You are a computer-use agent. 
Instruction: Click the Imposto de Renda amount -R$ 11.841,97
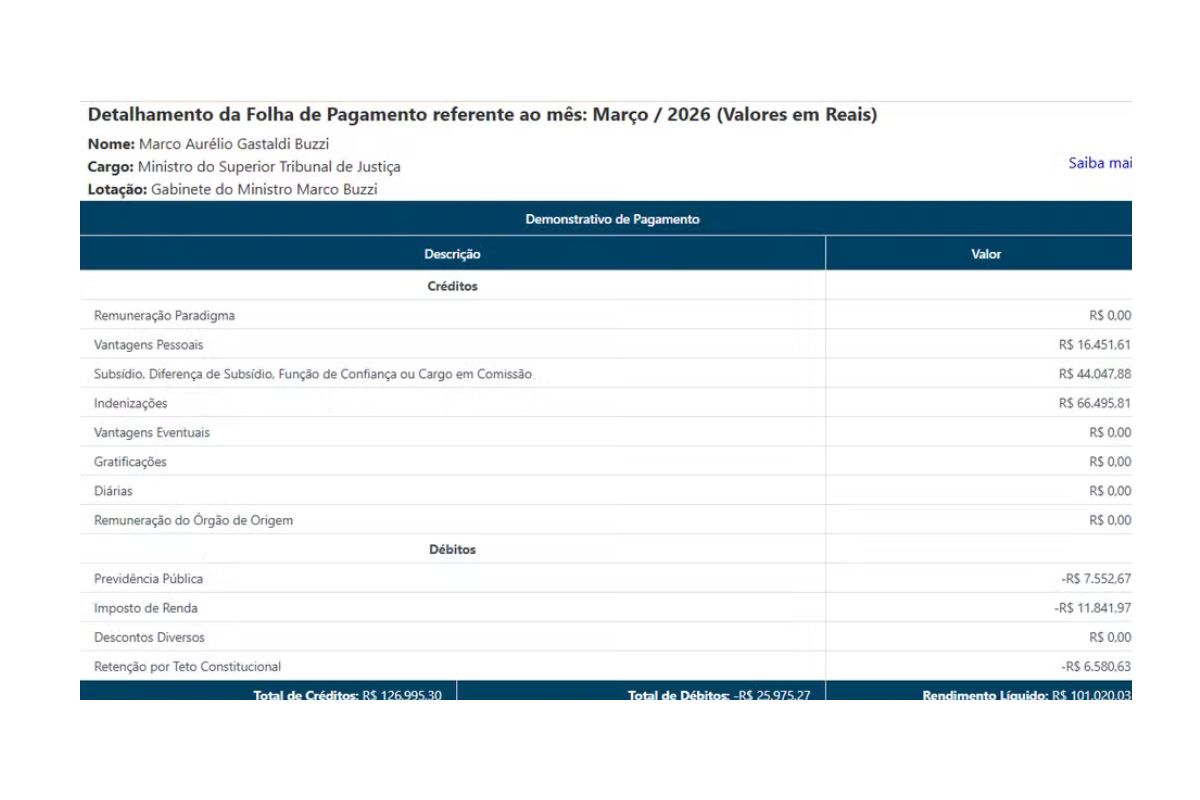click(x=1093, y=608)
